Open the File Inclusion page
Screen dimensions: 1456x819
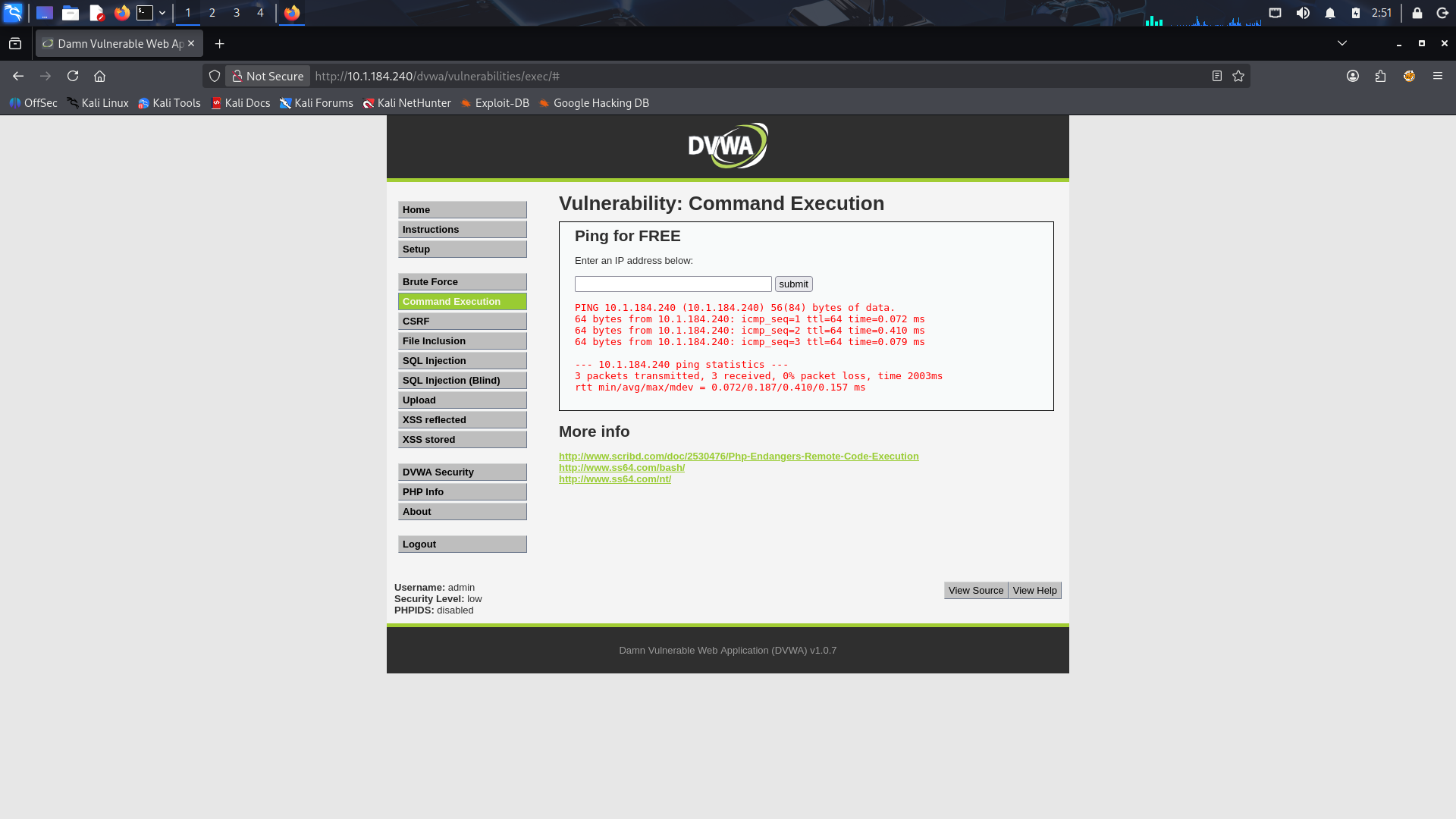click(463, 341)
